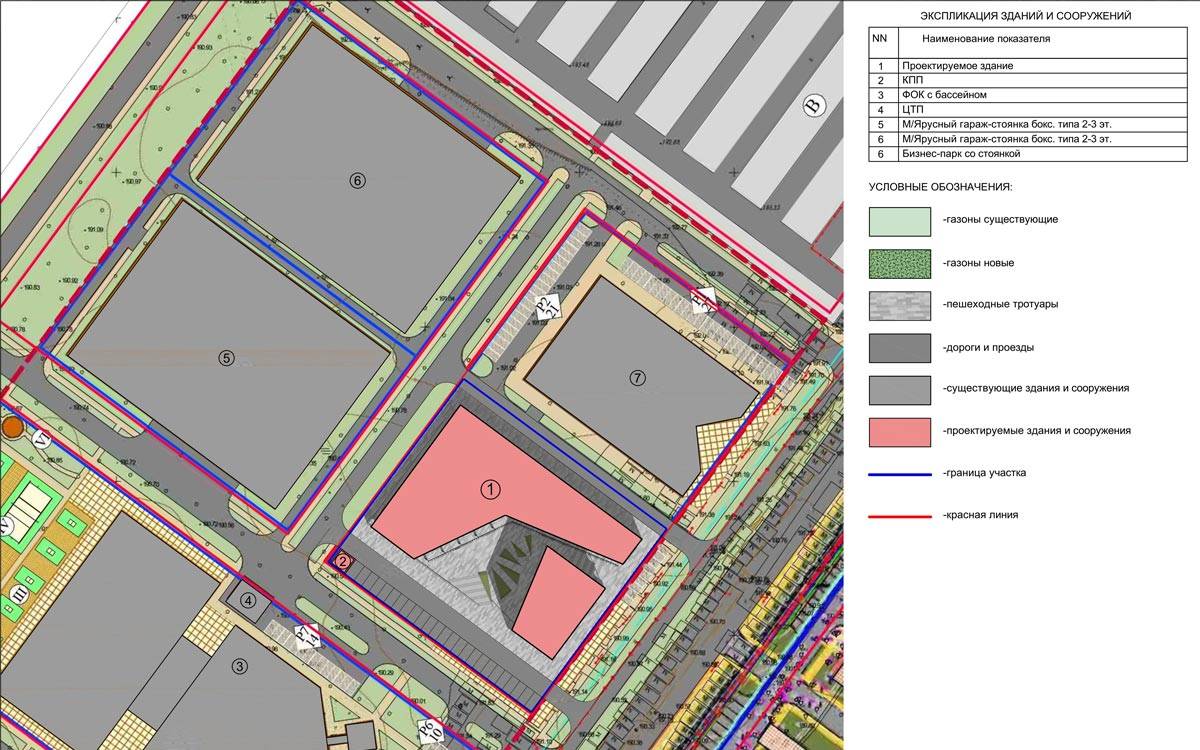Click the orange circle on the left edge
The height and width of the screenshot is (750, 1200).
pos(11,428)
